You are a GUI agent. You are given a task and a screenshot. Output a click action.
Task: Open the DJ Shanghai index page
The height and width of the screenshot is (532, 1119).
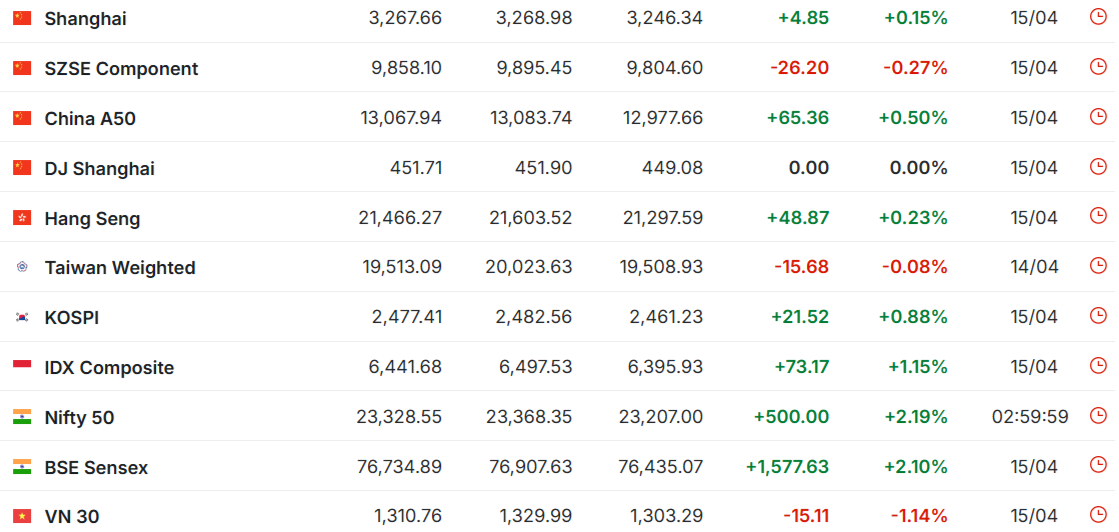click(100, 169)
